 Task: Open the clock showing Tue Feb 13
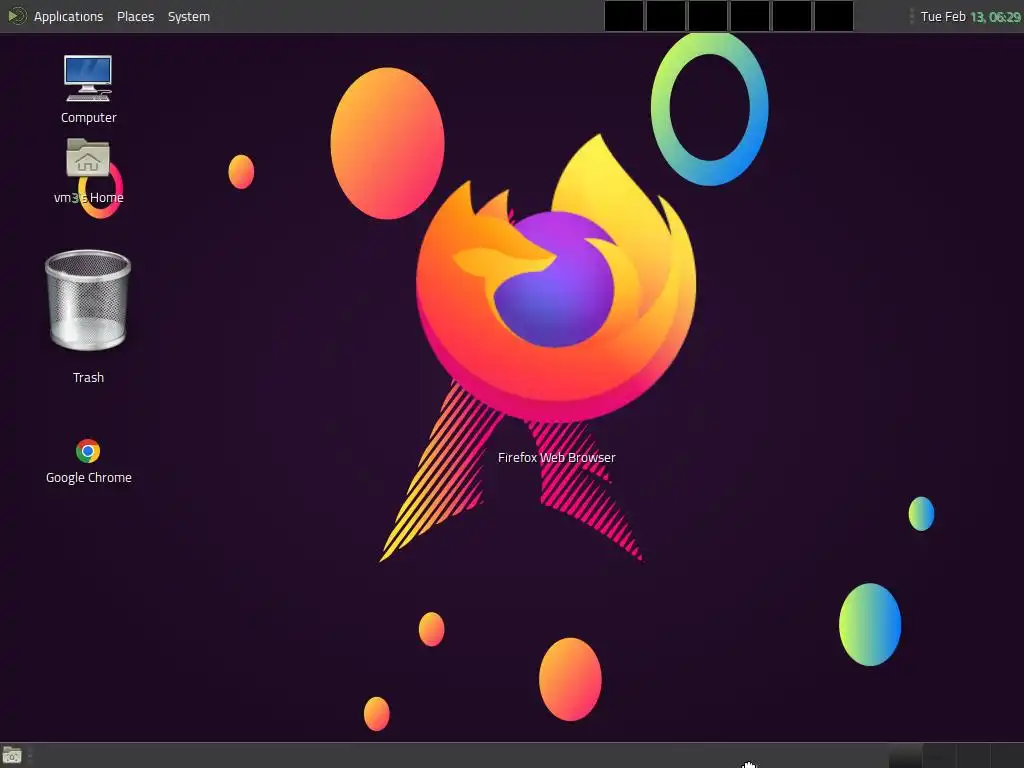pyautogui.click(x=970, y=16)
